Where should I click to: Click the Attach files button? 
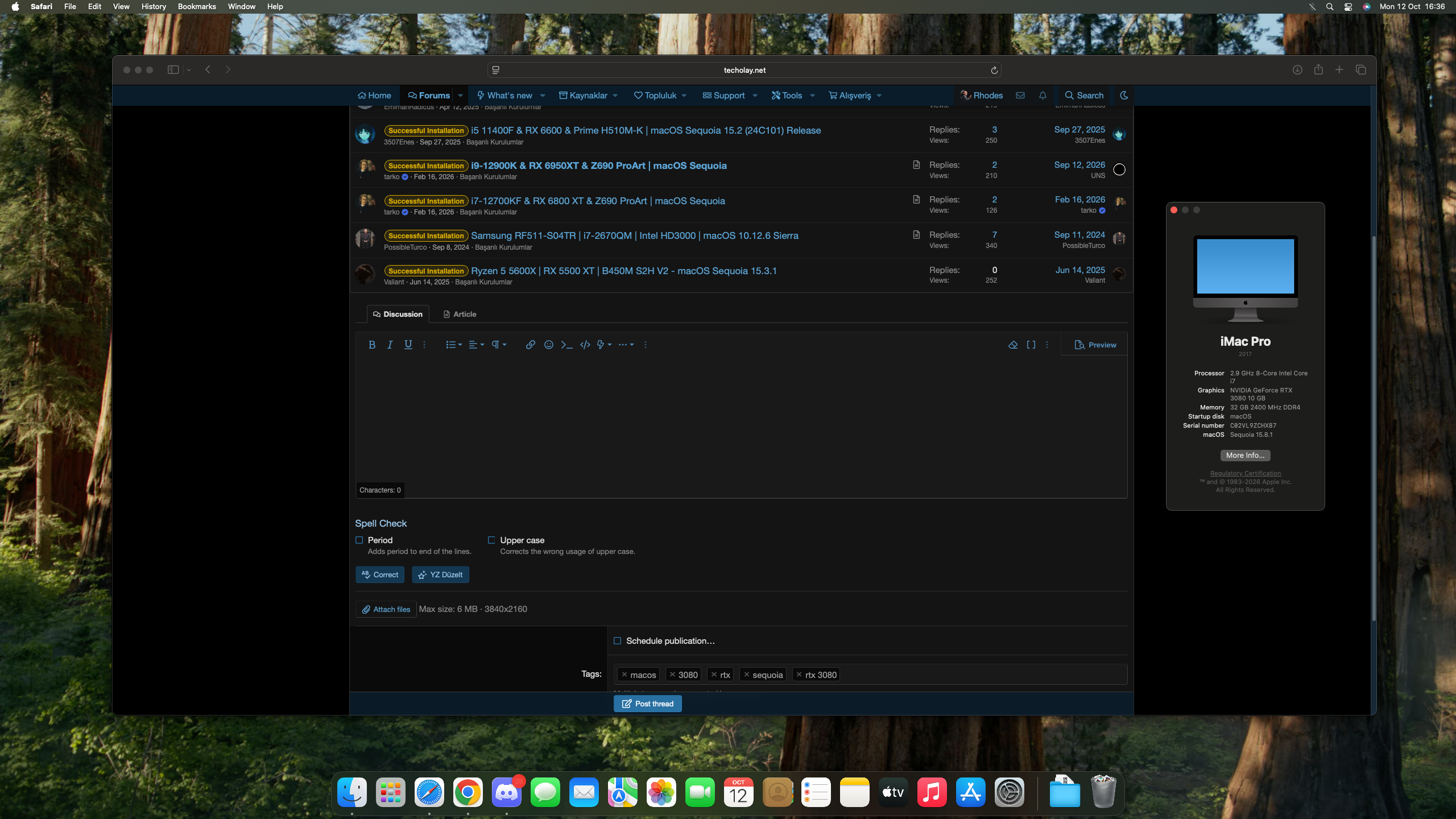tap(386, 609)
